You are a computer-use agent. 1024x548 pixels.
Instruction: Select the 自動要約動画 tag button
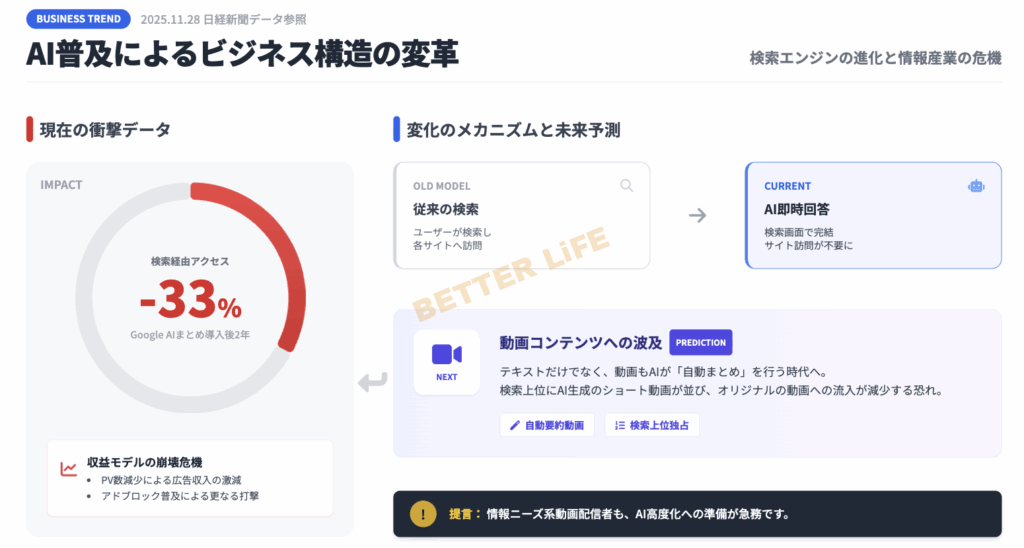pos(547,425)
